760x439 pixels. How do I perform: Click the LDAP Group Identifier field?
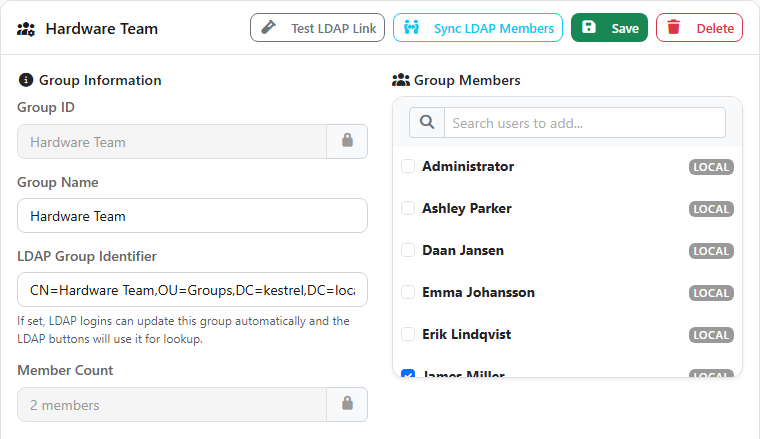pos(192,290)
